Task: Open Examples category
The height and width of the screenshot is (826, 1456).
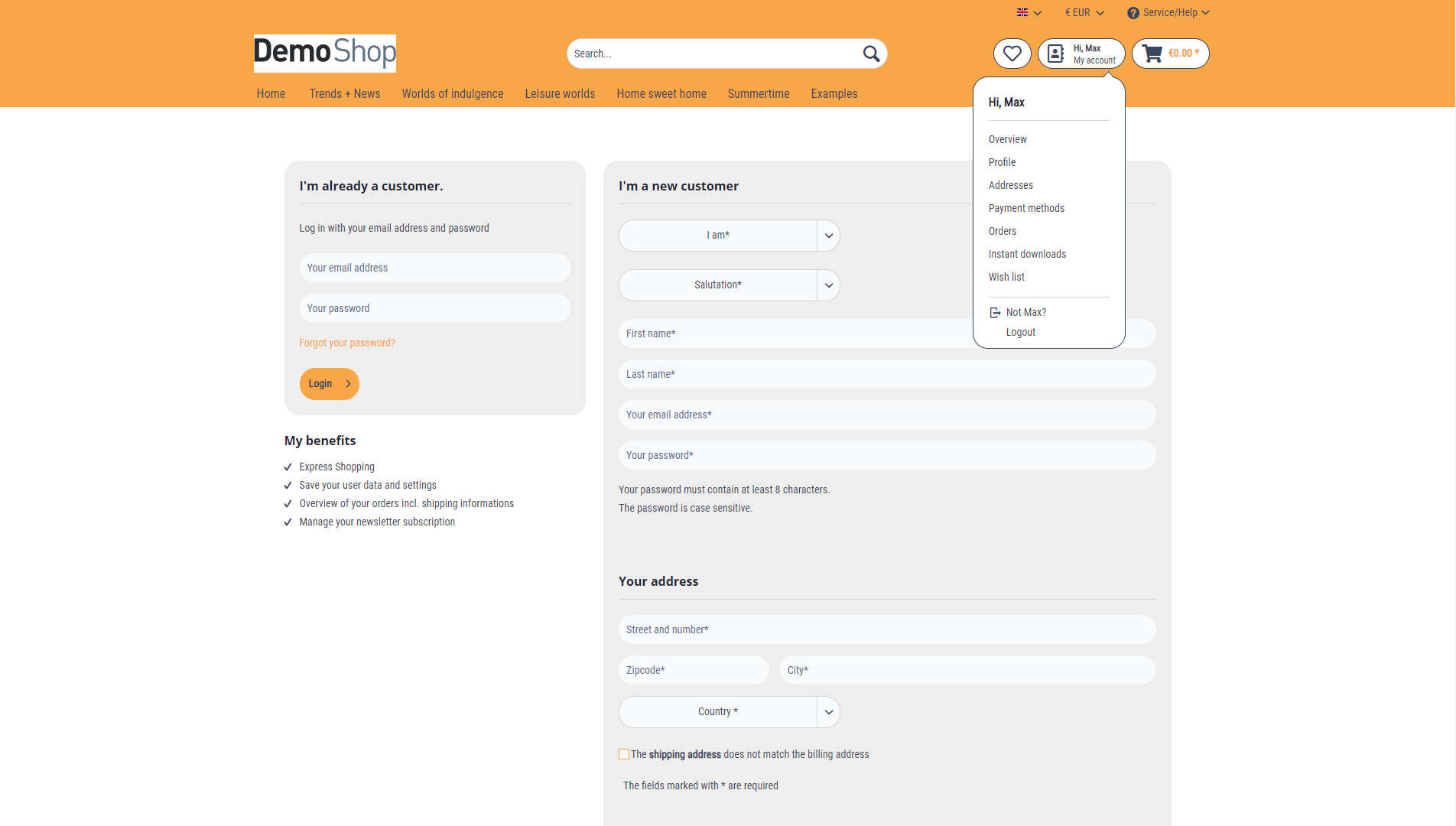Action: click(x=834, y=93)
